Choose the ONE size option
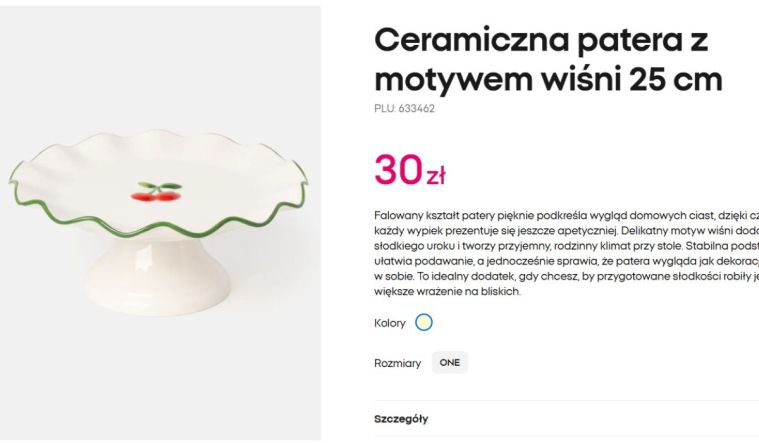Screen dimensions: 759x443 (450, 363)
